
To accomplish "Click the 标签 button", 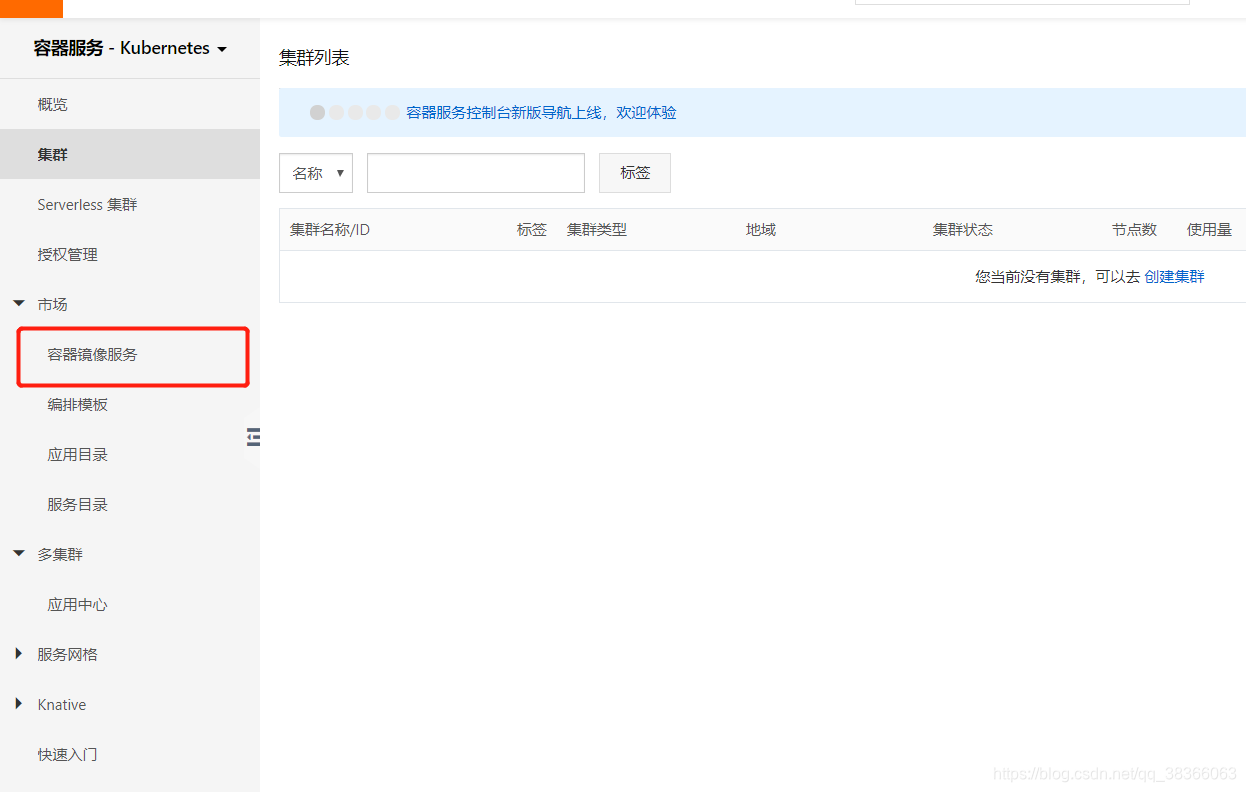I will tap(635, 173).
